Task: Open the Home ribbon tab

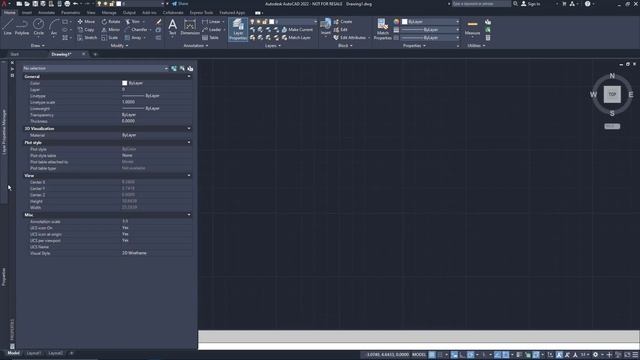Action: pos(9,13)
